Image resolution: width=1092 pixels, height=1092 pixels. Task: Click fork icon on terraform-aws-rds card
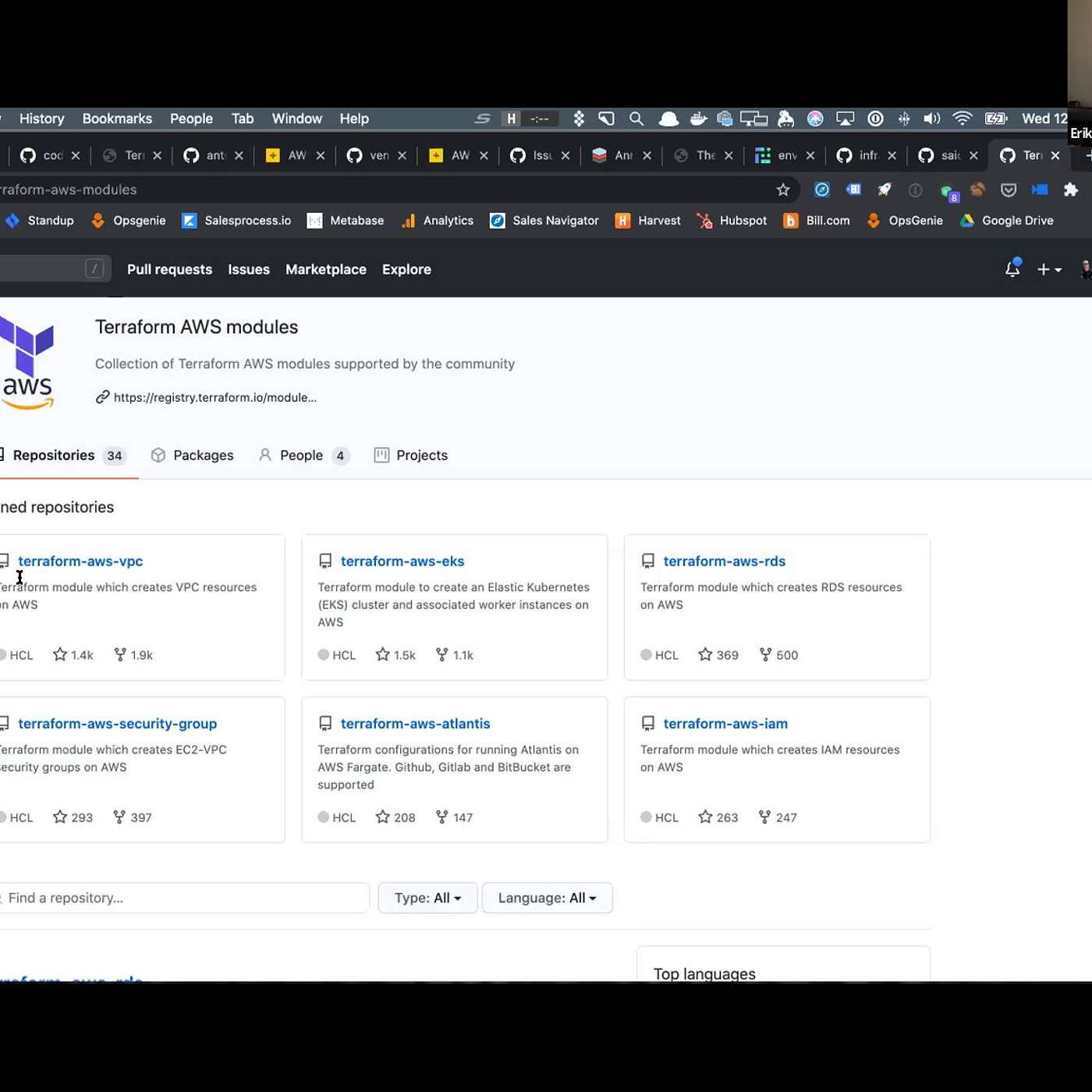765,654
